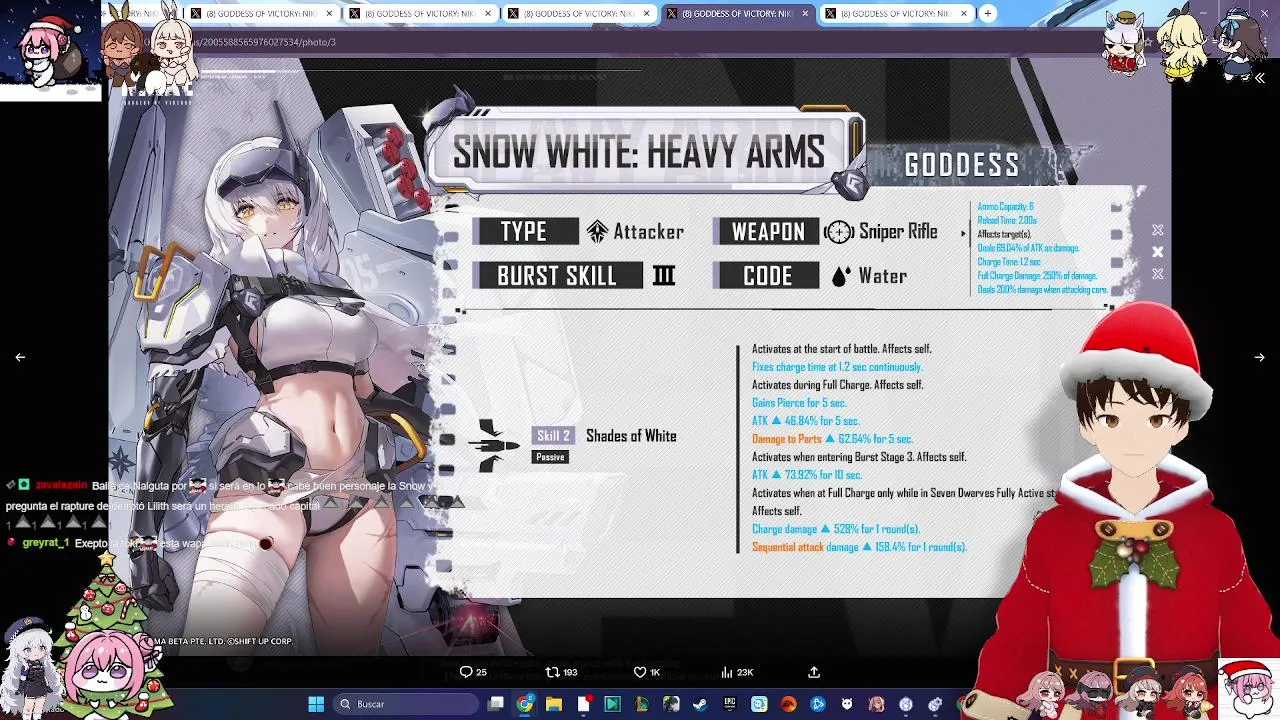This screenshot has height=720, width=1280.
Task: Click the 'Gains Pierce for 5 sec.' line
Action: tap(799, 403)
